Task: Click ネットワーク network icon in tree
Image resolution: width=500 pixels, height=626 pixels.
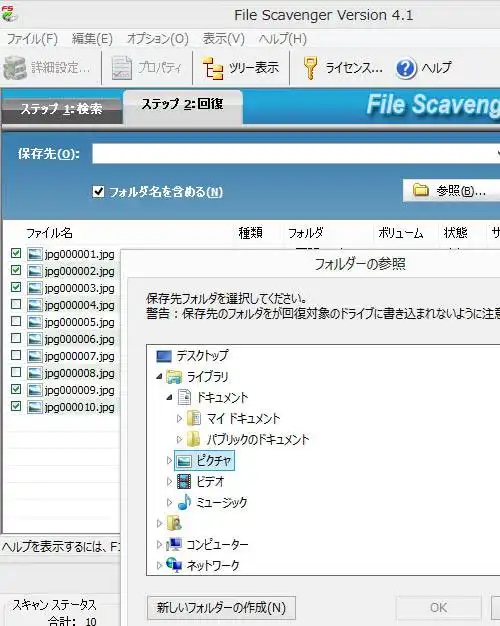Action: [174, 565]
